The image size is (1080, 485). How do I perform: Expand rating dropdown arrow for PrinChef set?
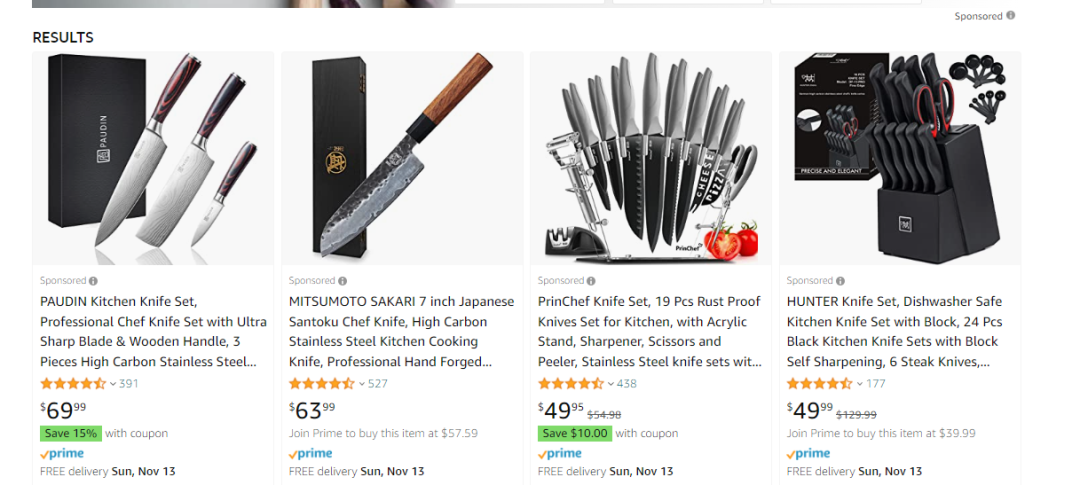pyautogui.click(x=611, y=384)
